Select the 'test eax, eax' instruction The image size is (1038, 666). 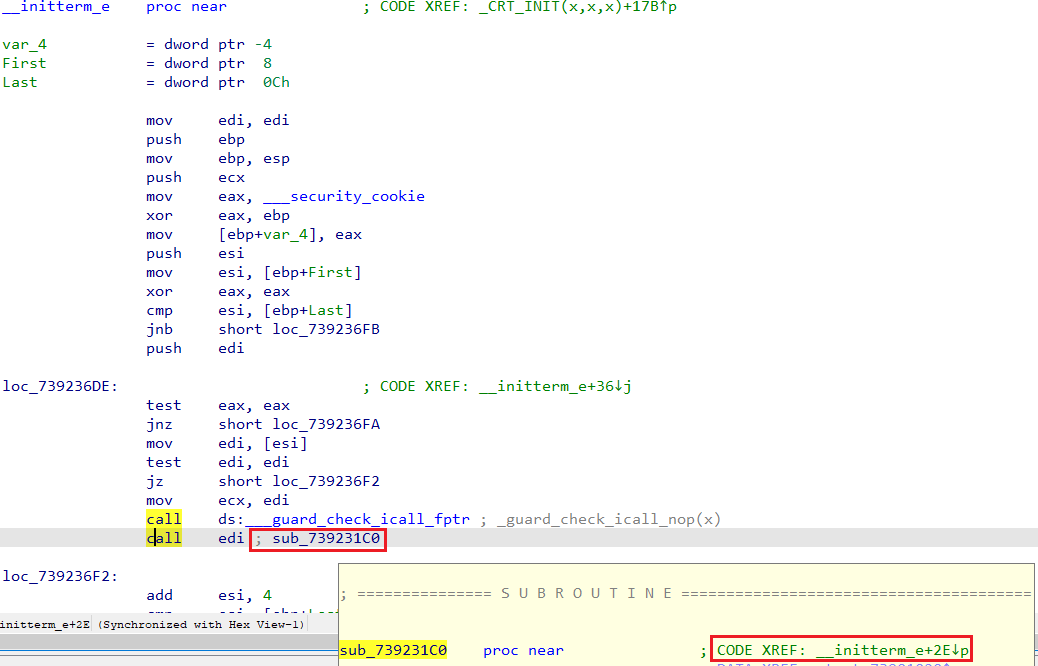[217, 406]
